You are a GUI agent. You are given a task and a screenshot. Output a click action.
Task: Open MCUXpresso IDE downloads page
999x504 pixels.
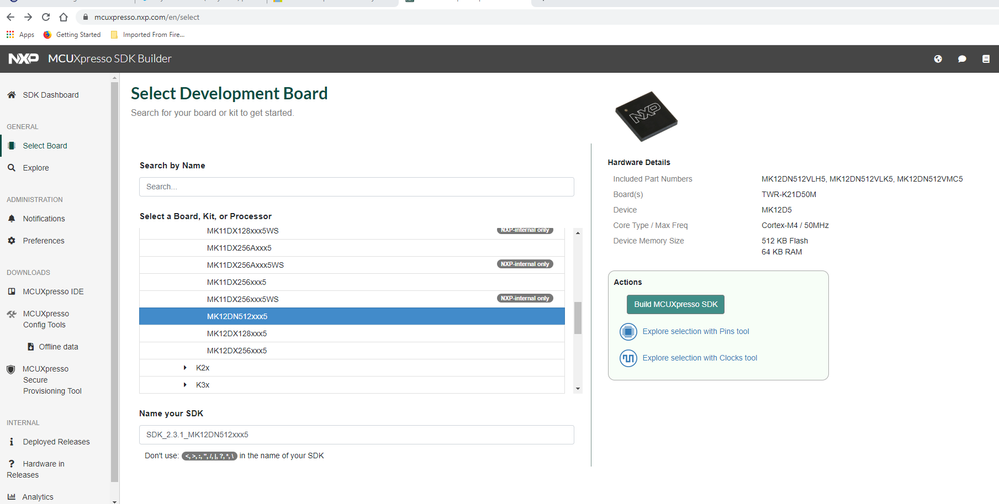pyautogui.click(x=53, y=292)
